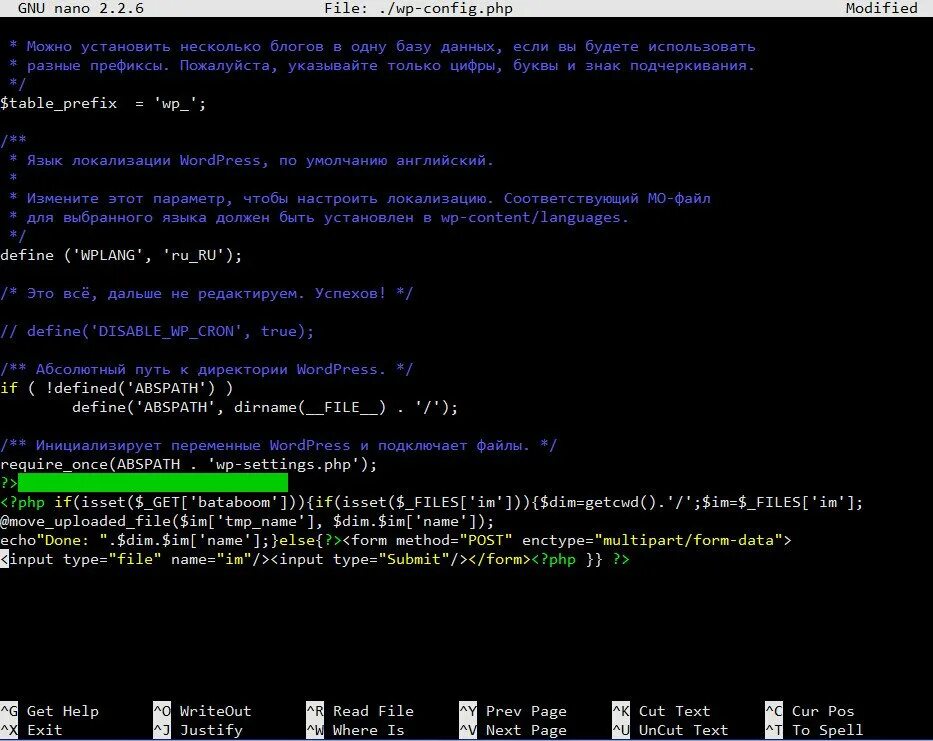Click the ^O WriteOut shortcut
This screenshot has height=741, width=933.
202,711
